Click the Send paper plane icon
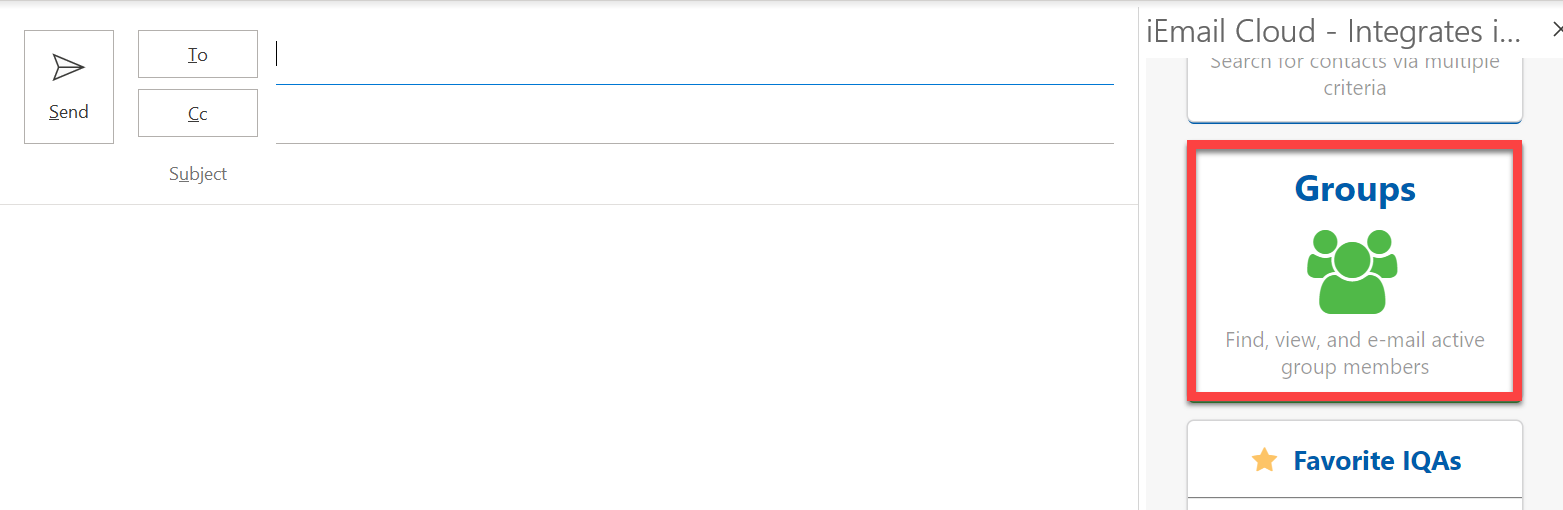1563x510 pixels. [68, 67]
